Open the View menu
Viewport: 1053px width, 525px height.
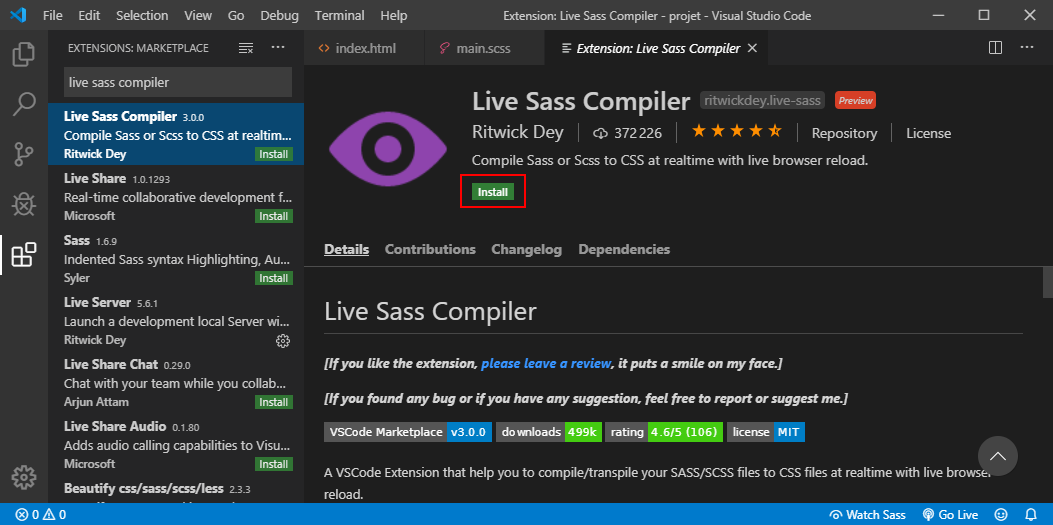point(197,15)
